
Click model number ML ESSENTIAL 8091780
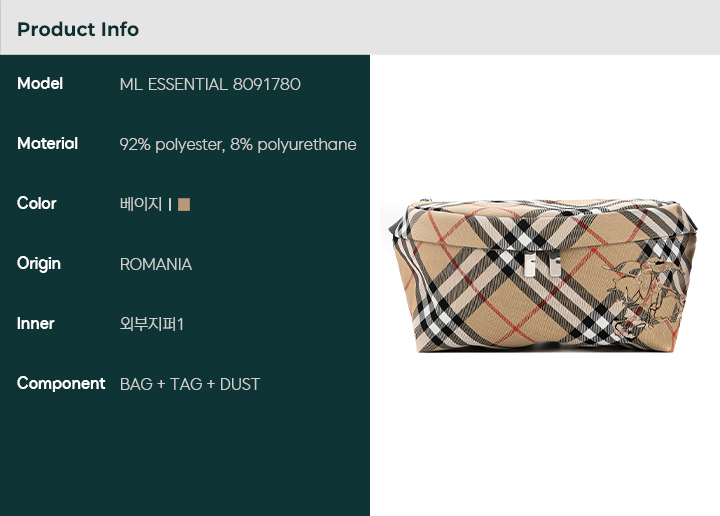click(x=210, y=84)
